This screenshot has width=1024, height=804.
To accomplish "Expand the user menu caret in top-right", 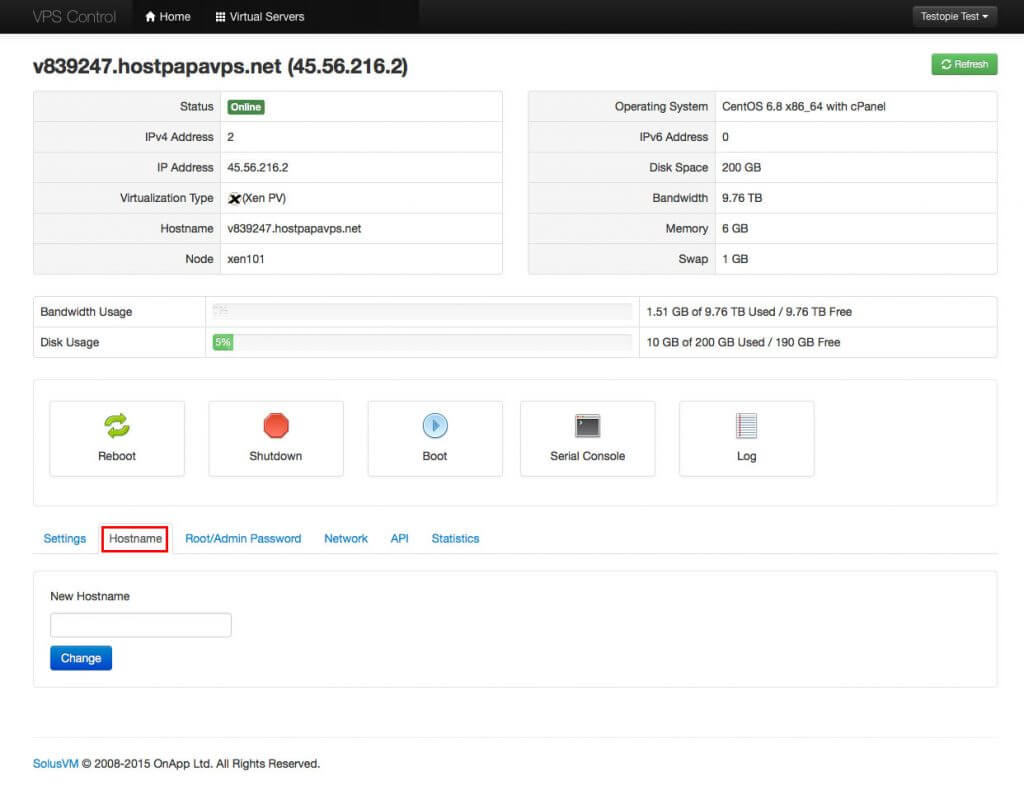I will pyautogui.click(x=986, y=16).
